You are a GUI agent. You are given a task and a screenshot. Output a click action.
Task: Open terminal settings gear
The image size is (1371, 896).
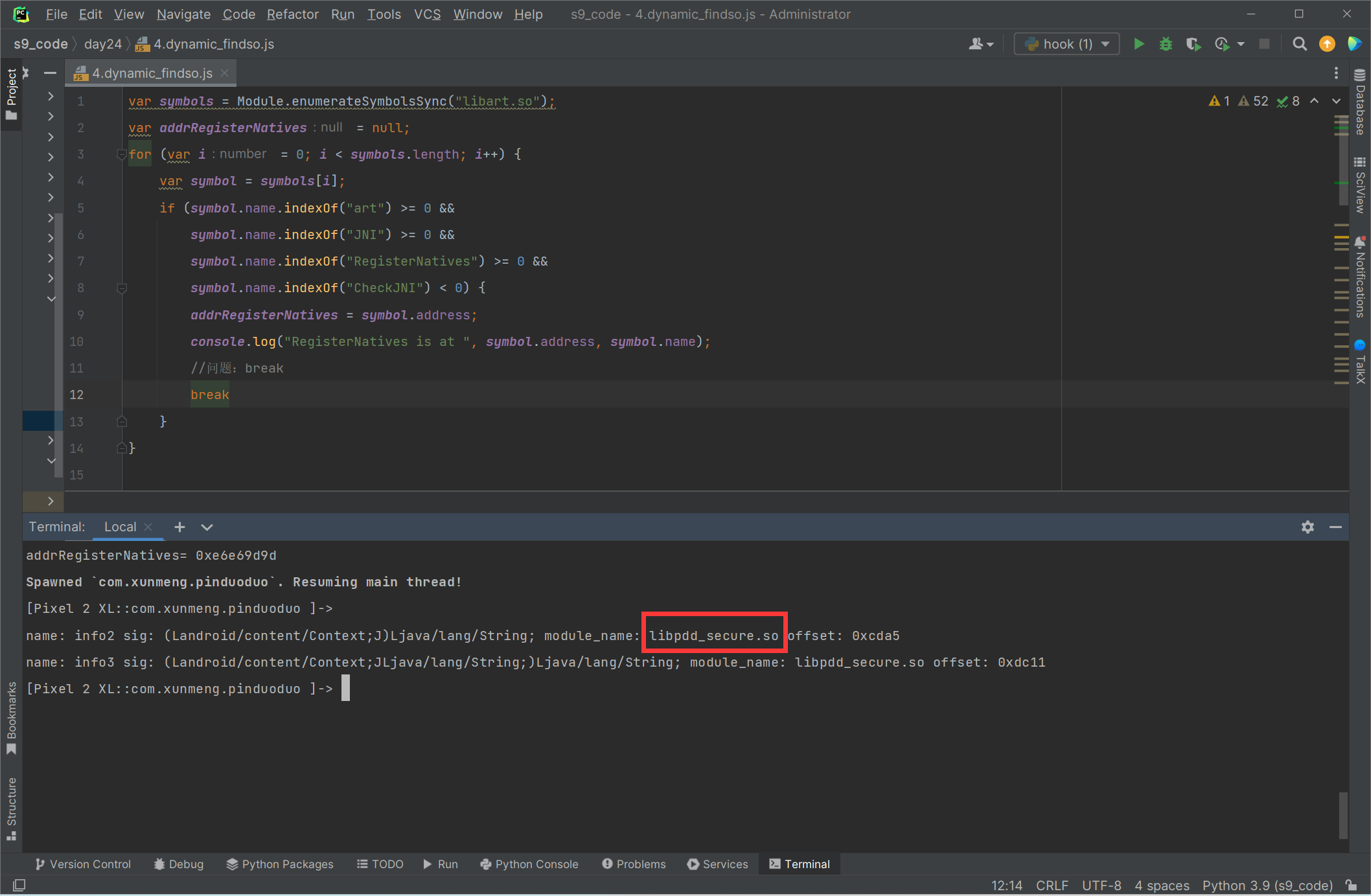tap(1308, 527)
